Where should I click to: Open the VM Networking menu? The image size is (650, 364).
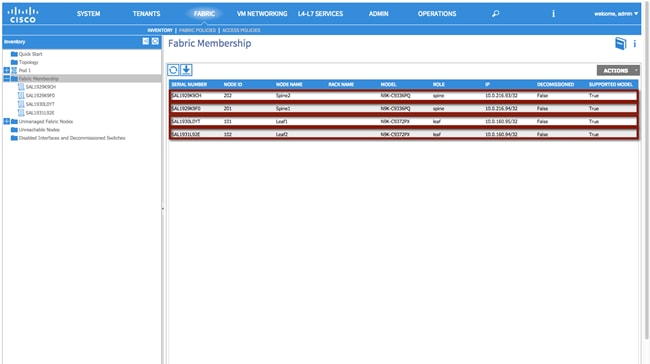click(x=262, y=14)
